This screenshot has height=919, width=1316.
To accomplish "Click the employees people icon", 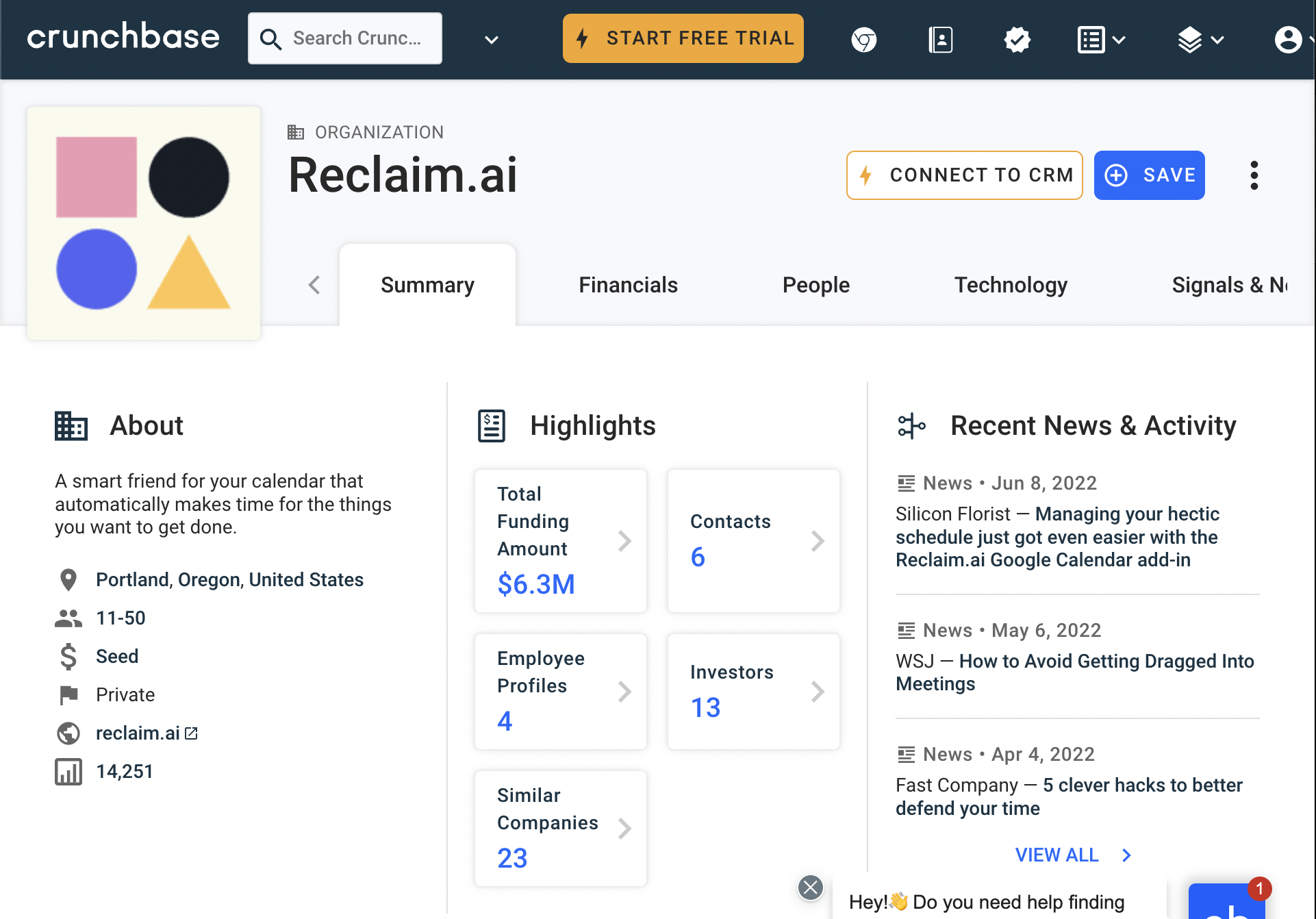I will click(x=68, y=618).
